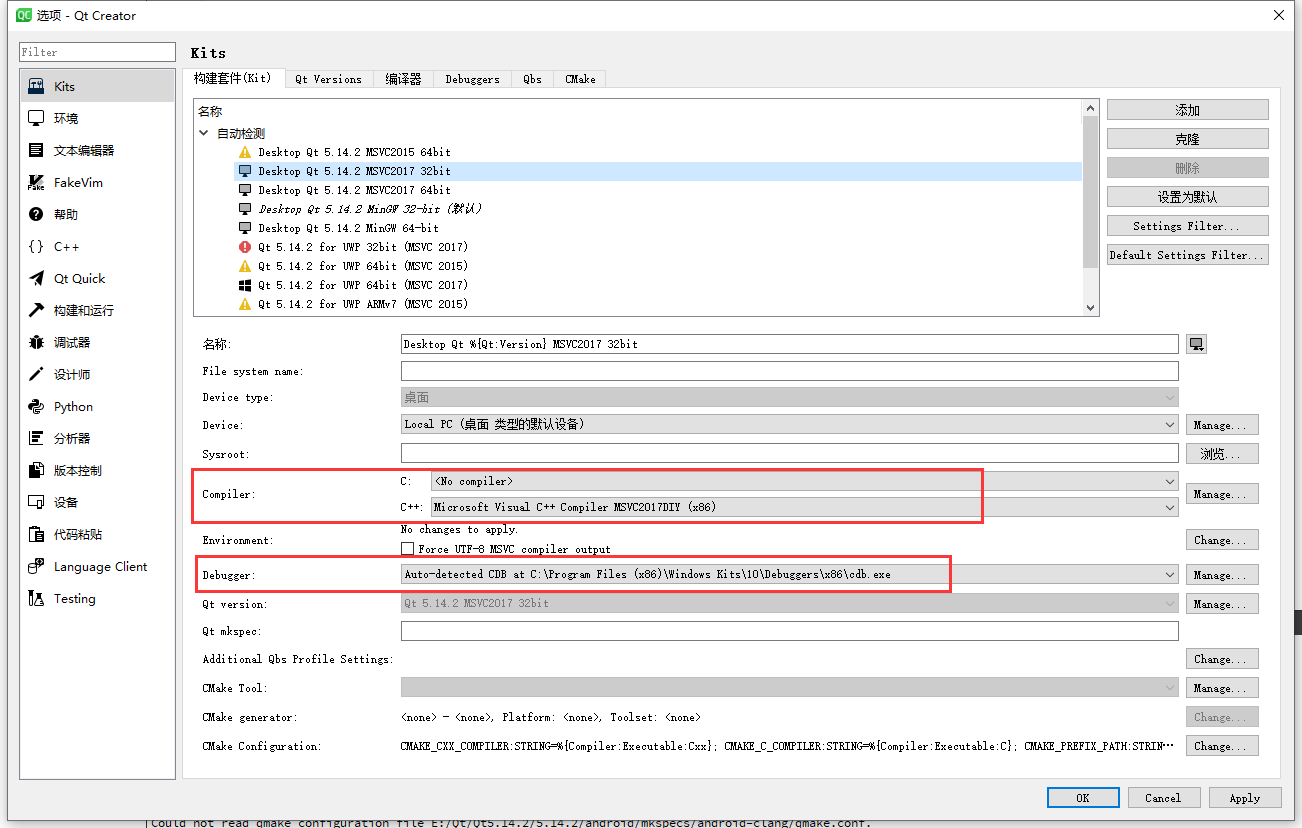1302x828 pixels.
Task: Open Settings Filter...
Action: click(x=1187, y=226)
